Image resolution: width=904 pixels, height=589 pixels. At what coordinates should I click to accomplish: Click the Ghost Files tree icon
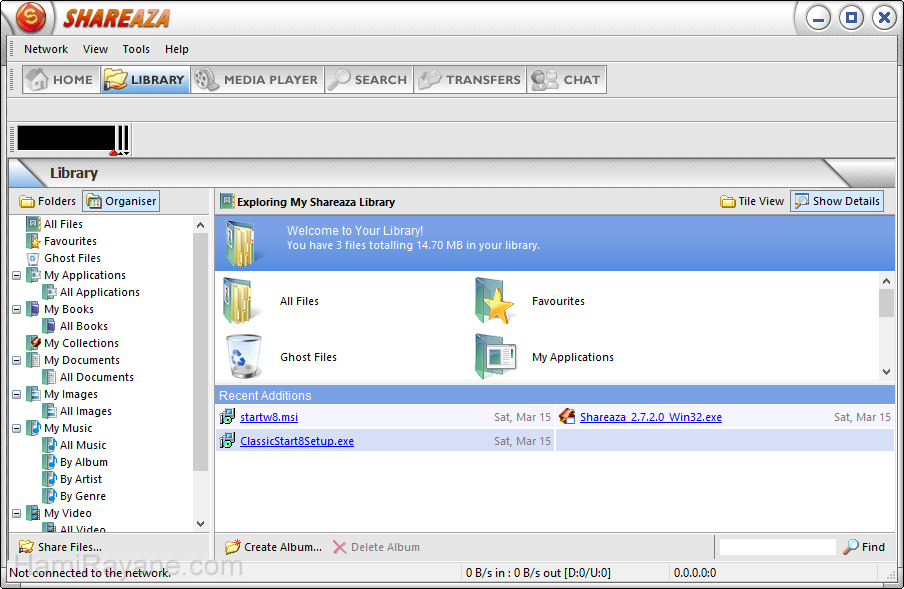point(33,258)
